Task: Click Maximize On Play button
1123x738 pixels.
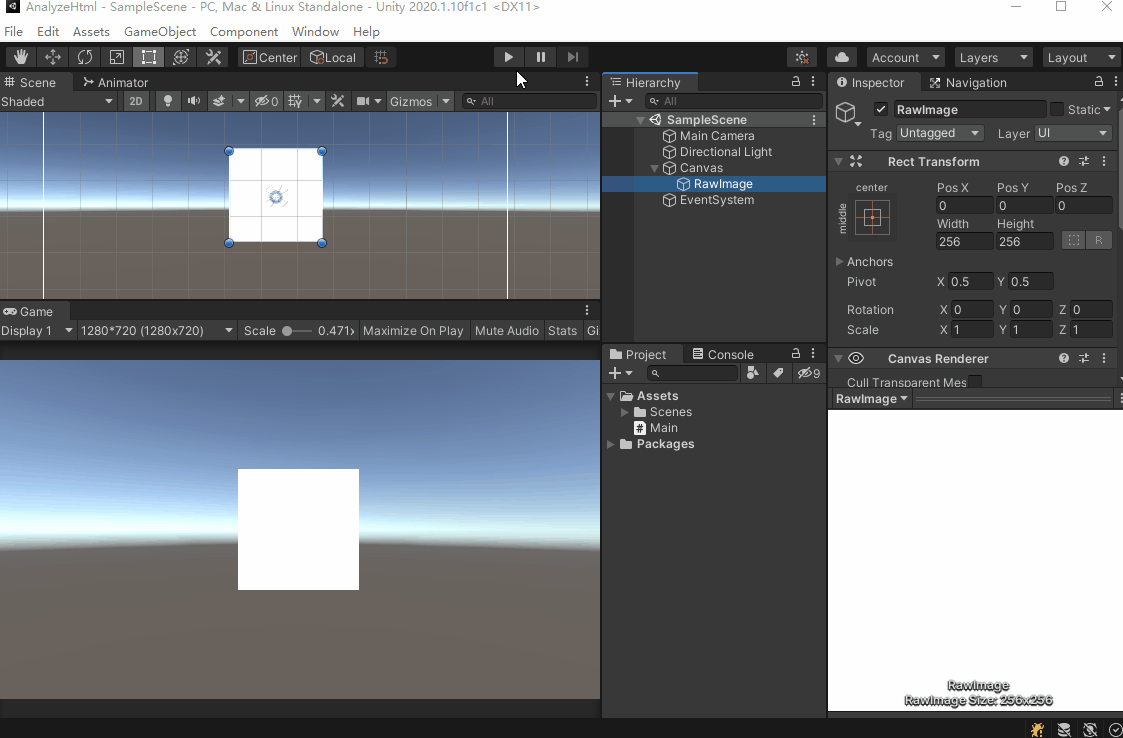Action: tap(413, 330)
